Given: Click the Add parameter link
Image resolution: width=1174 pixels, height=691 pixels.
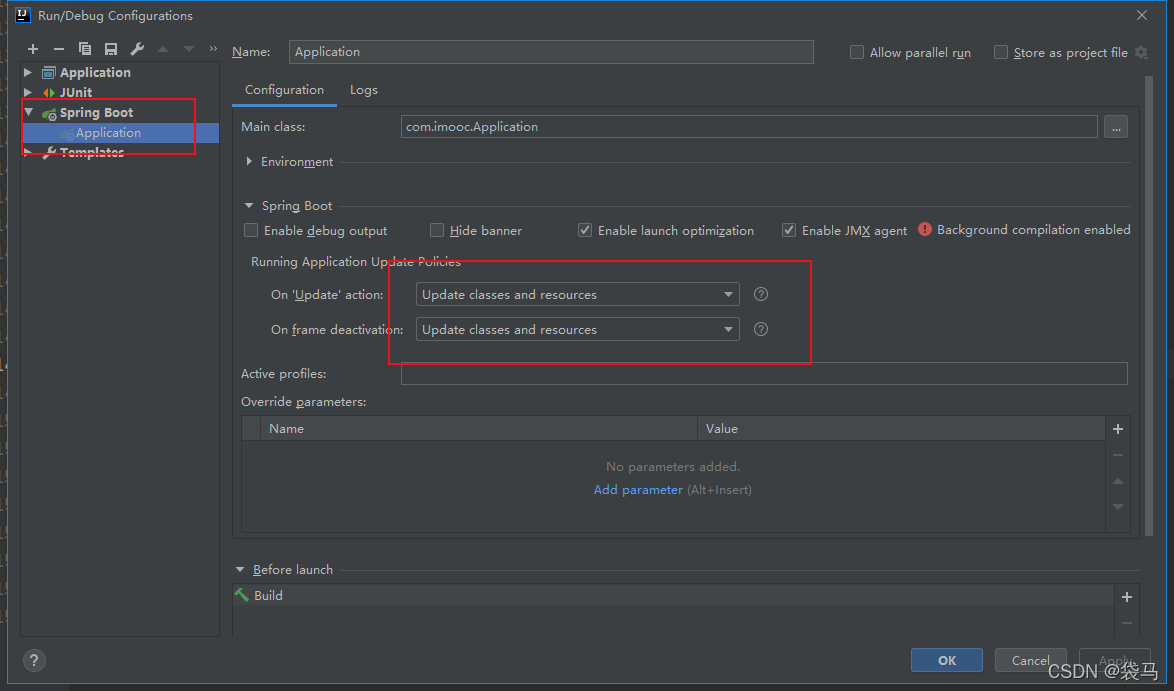Looking at the screenshot, I should click(x=638, y=489).
